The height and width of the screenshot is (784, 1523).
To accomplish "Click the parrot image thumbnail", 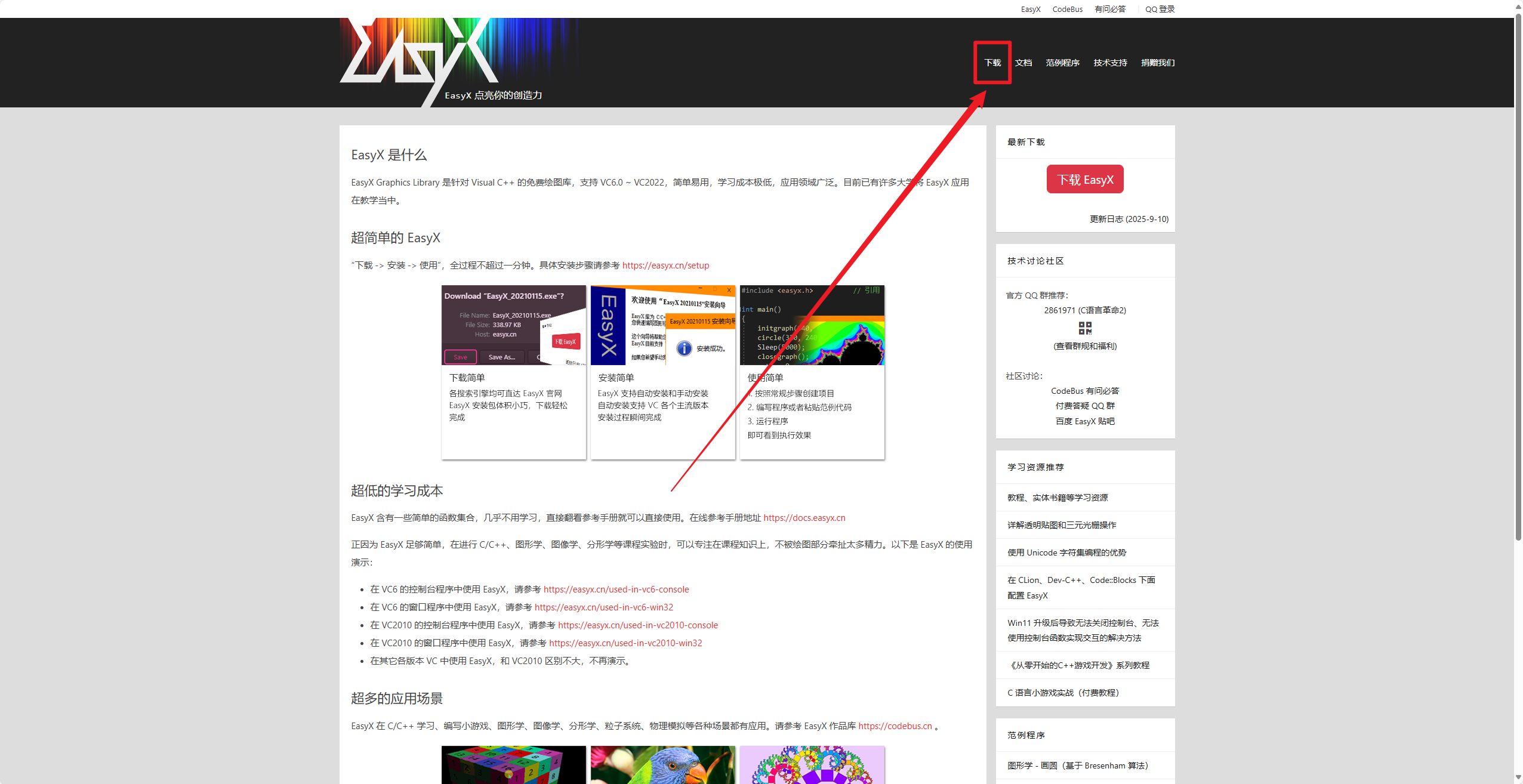I will (x=662, y=765).
